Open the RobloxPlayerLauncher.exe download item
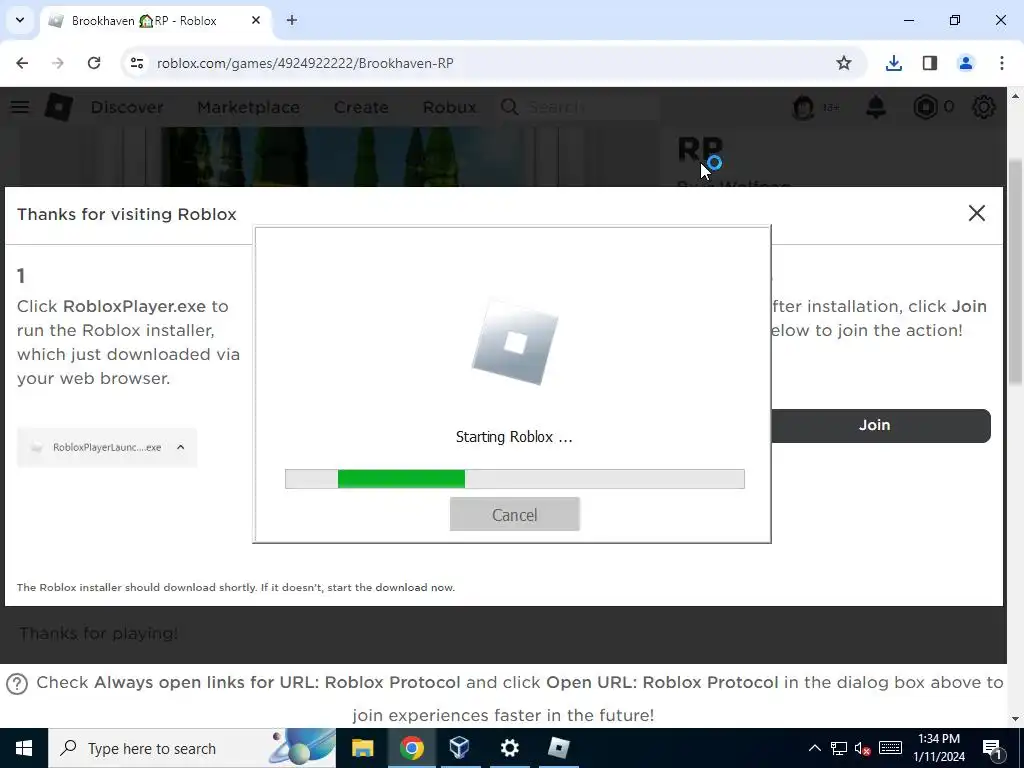 [107, 447]
